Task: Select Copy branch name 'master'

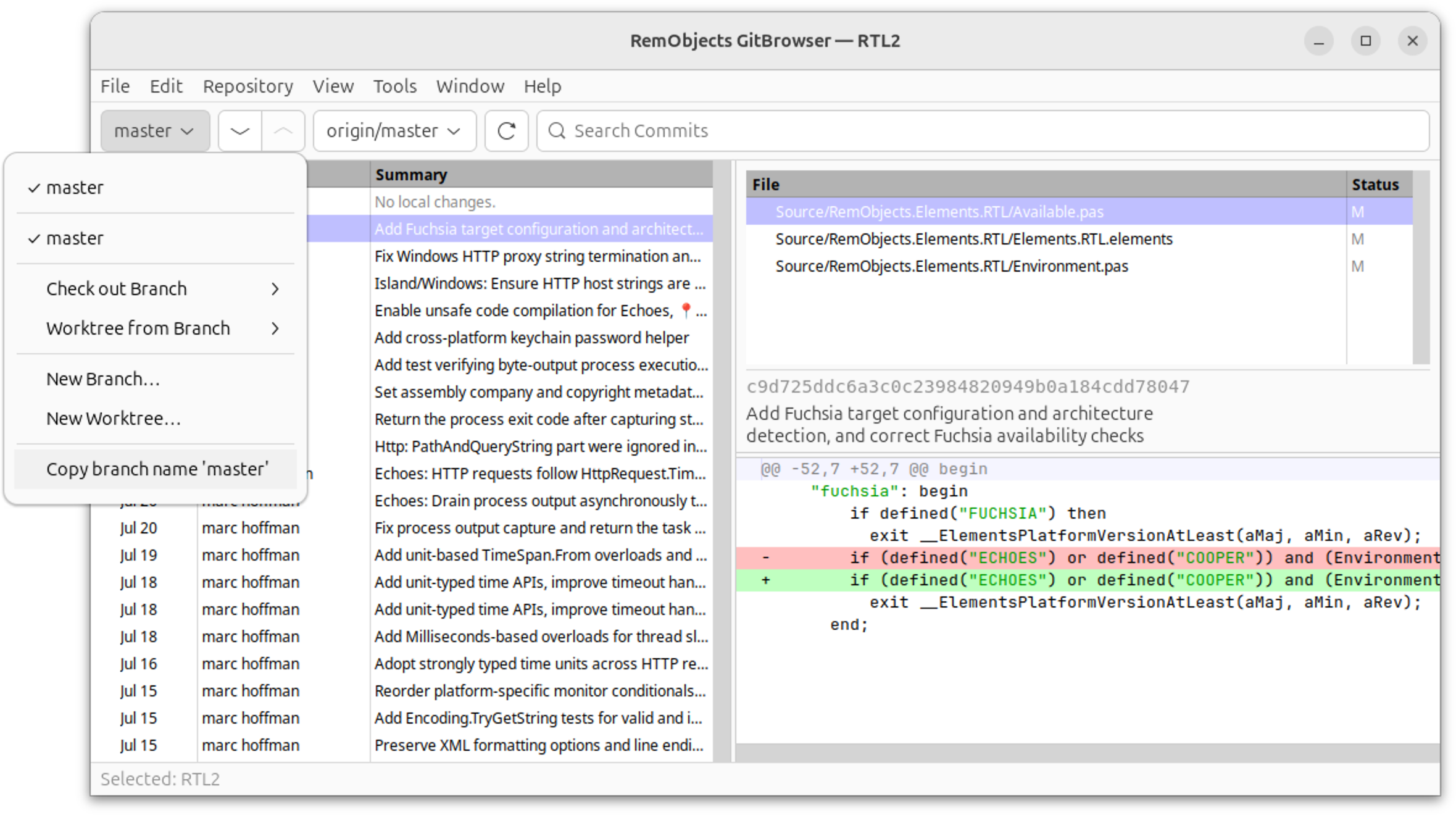Action: coord(155,469)
